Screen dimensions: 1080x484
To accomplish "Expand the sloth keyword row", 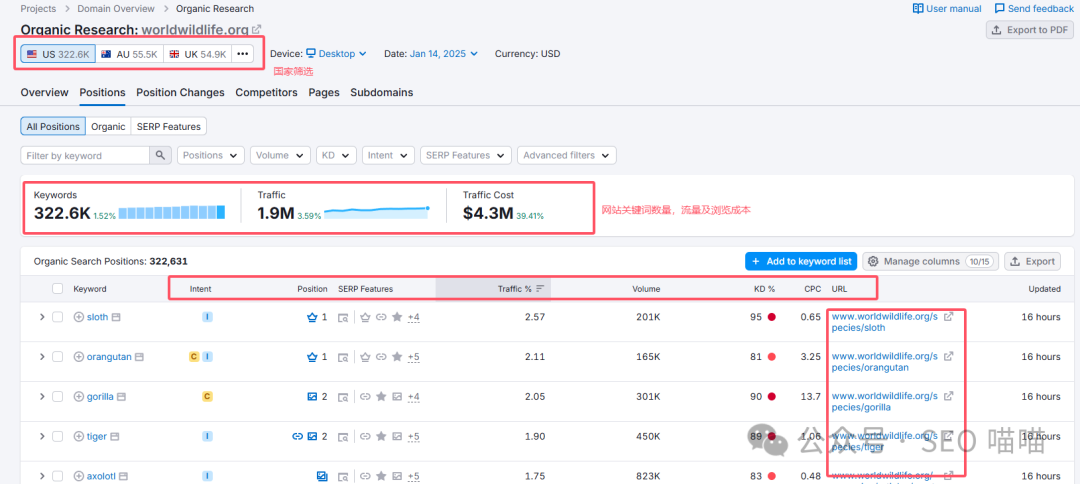I will click(x=41, y=317).
